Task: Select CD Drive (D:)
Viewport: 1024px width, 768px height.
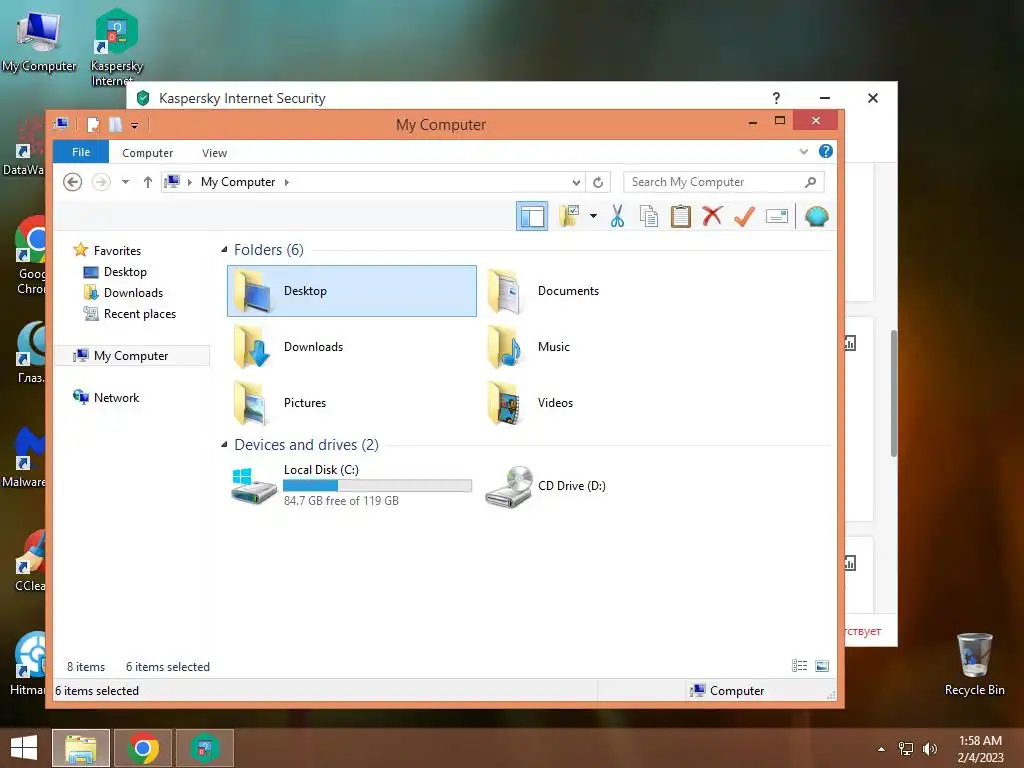Action: click(546, 485)
